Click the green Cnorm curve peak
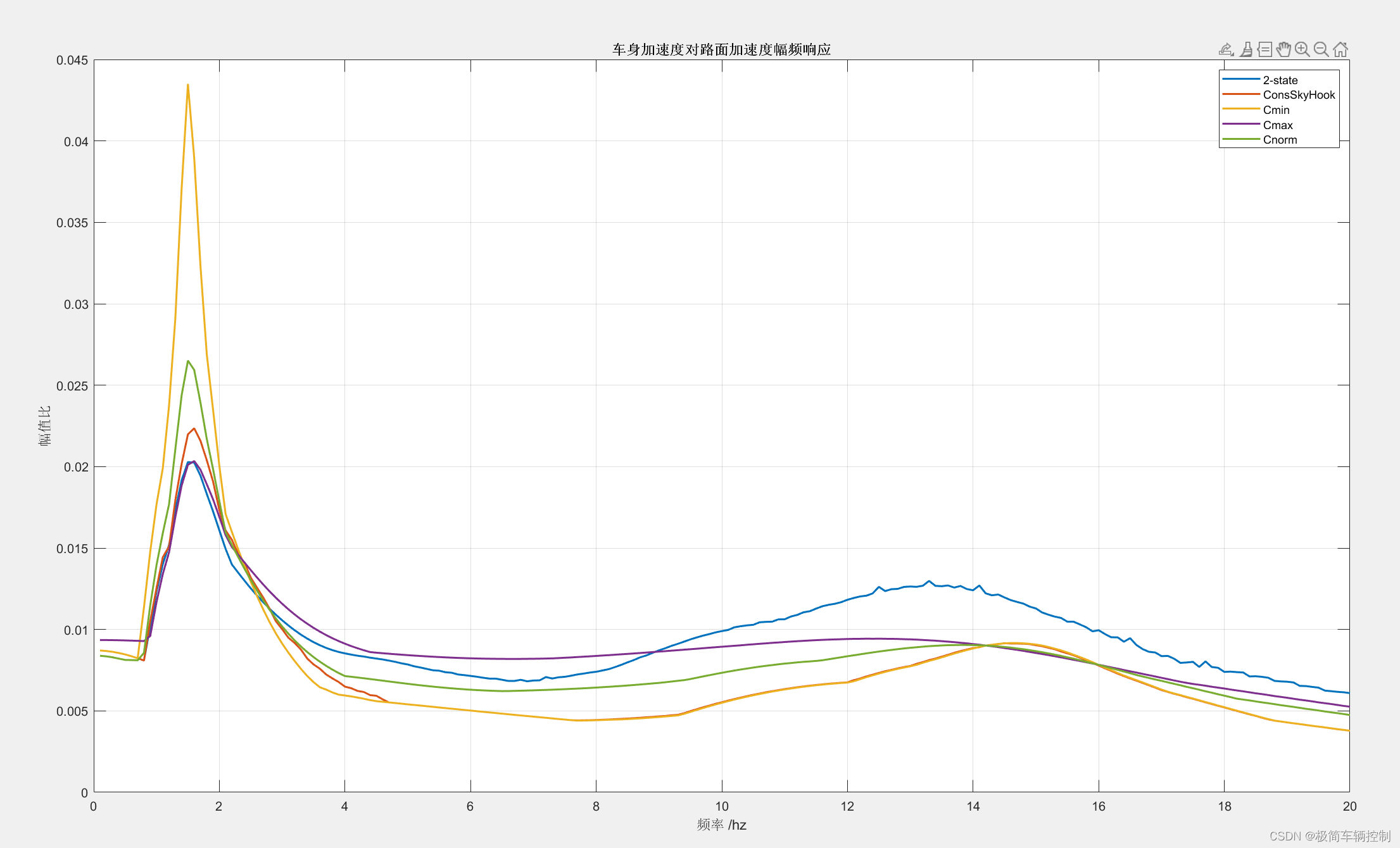1400x848 pixels. click(x=188, y=362)
